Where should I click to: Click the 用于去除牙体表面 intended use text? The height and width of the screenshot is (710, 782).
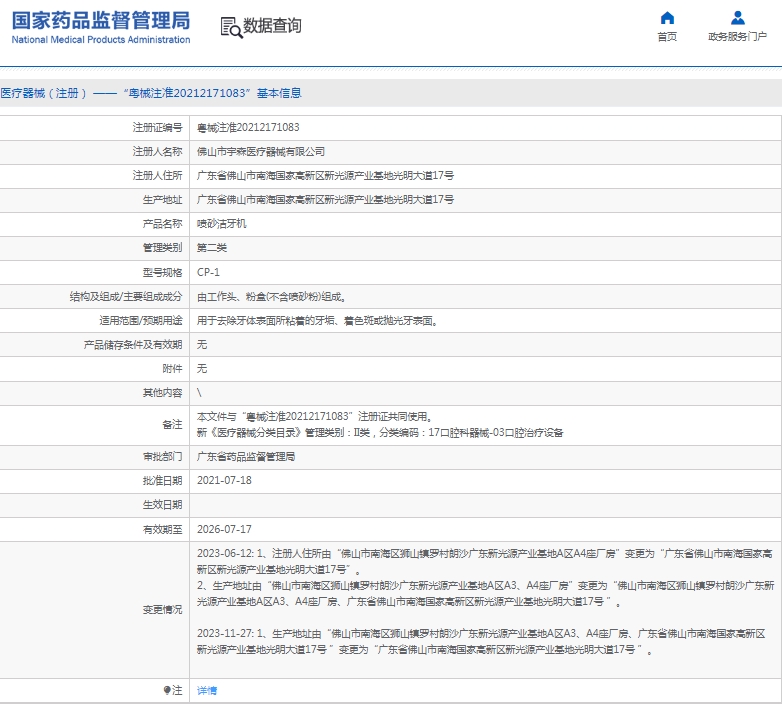click(x=318, y=321)
